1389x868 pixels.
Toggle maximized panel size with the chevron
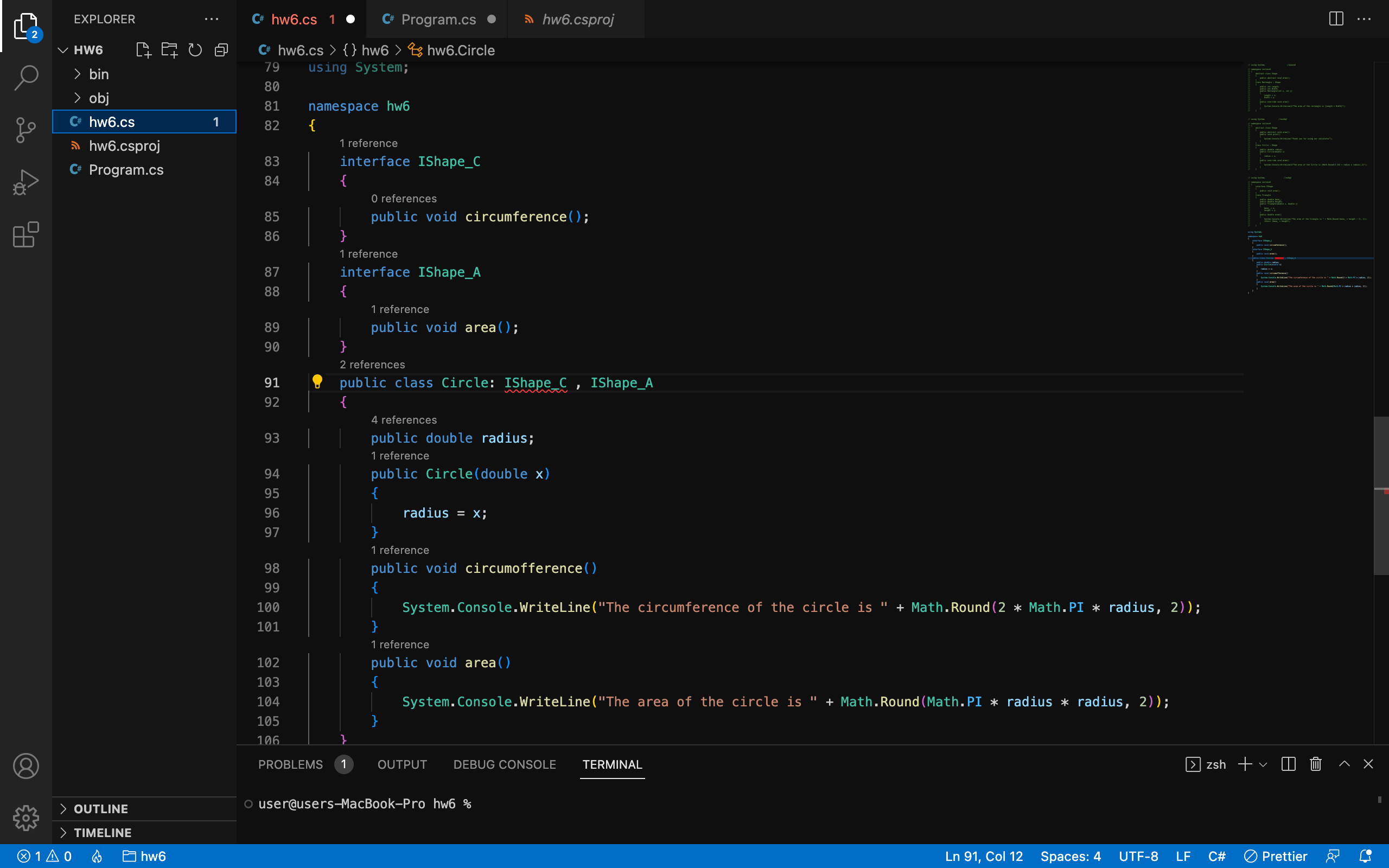[x=1342, y=764]
